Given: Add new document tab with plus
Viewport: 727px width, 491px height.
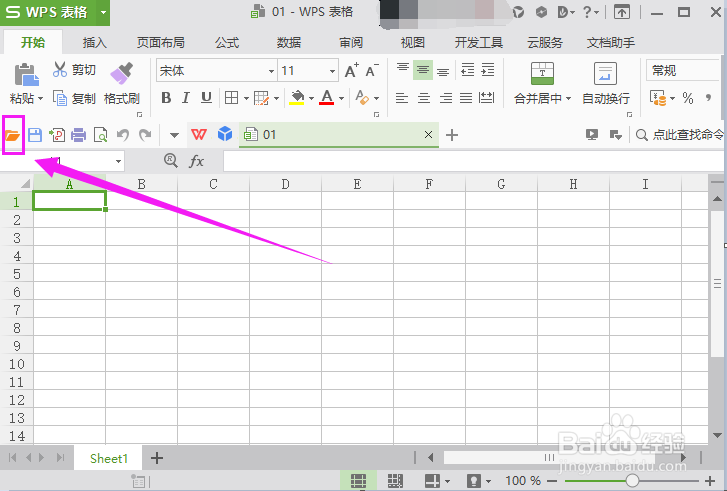Looking at the screenshot, I should coord(452,135).
